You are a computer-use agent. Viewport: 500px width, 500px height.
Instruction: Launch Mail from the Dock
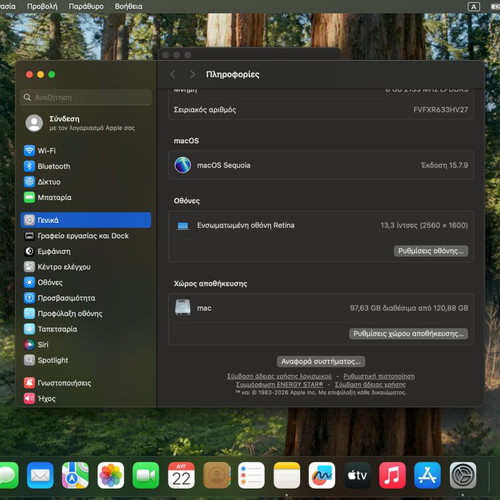coord(40,475)
